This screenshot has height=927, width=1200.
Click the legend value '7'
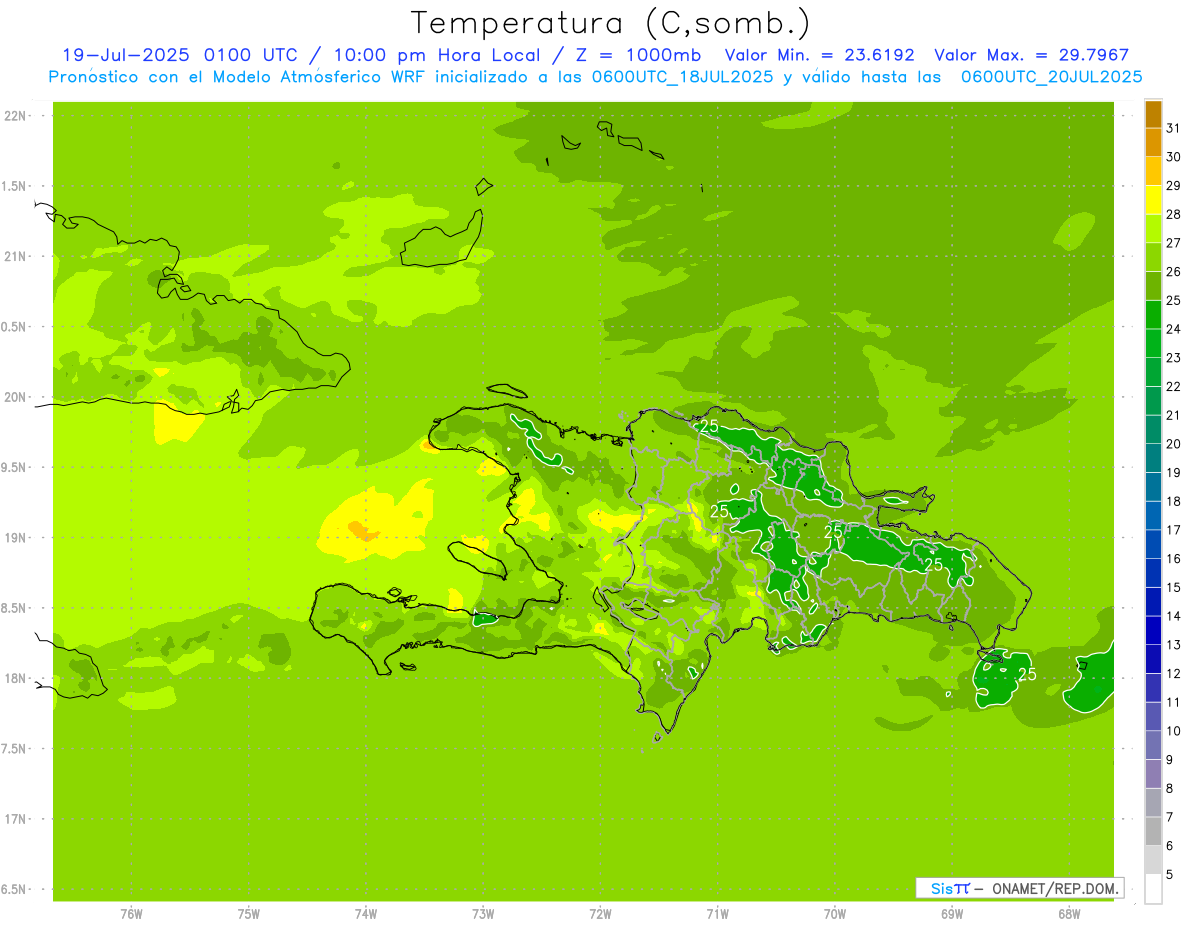(x=1170, y=817)
